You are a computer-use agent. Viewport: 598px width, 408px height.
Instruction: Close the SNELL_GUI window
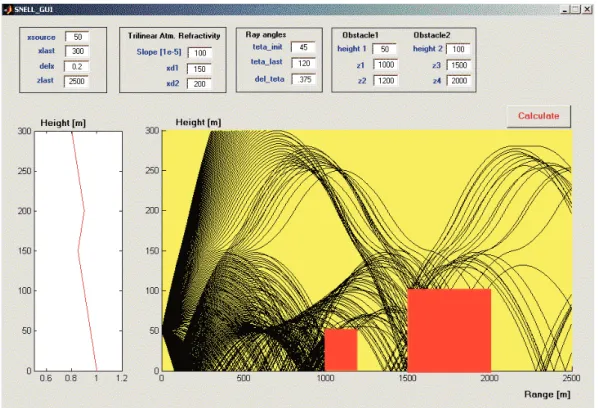click(x=587, y=10)
